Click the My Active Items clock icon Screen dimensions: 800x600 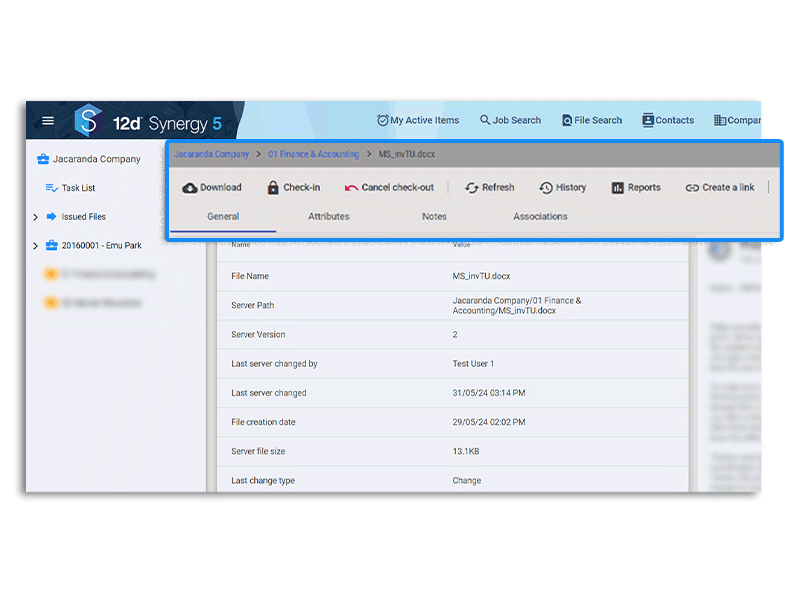[383, 120]
